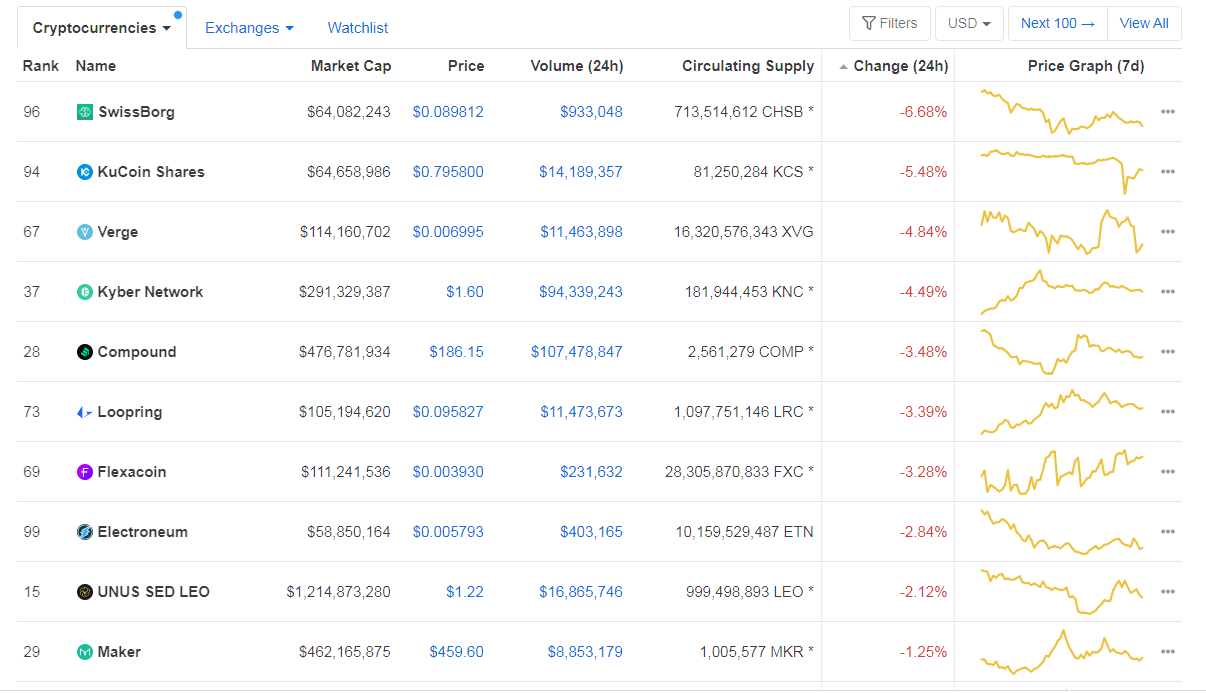Image resolution: width=1206 pixels, height=693 pixels.
Task: Open the USD currency selector
Action: (x=969, y=23)
